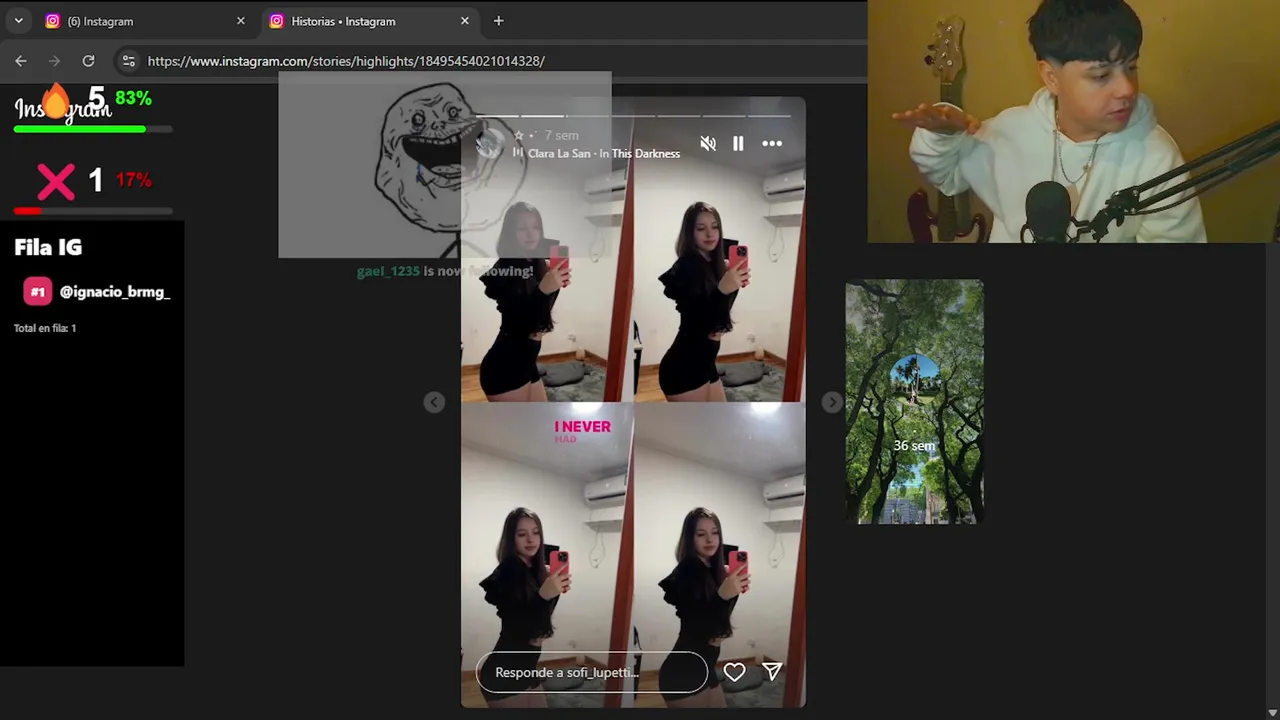Click the story progress bar at the top
The width and height of the screenshot is (1280, 720).
(633, 116)
